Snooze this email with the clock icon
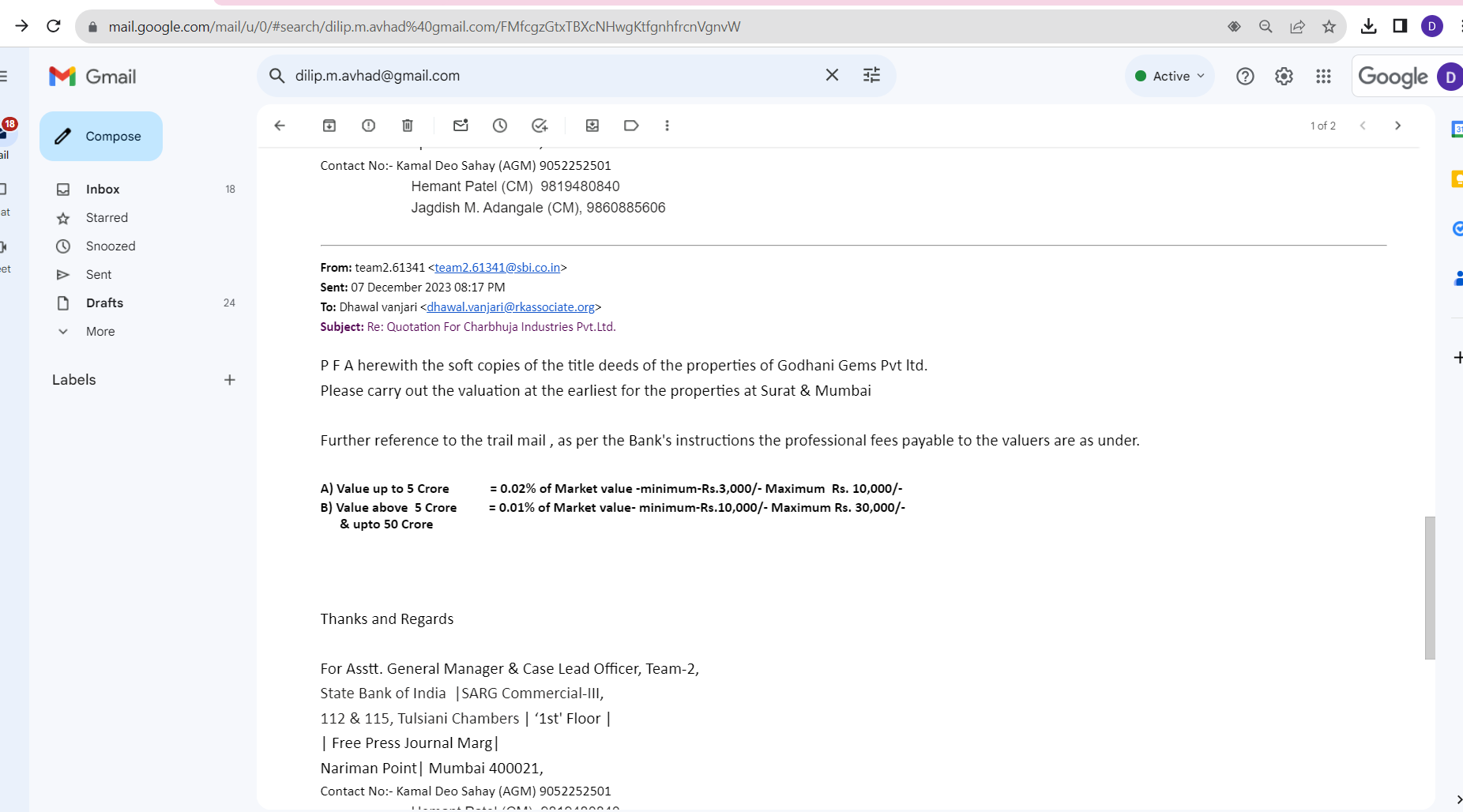Screen dimensions: 1463x812 click(x=500, y=126)
